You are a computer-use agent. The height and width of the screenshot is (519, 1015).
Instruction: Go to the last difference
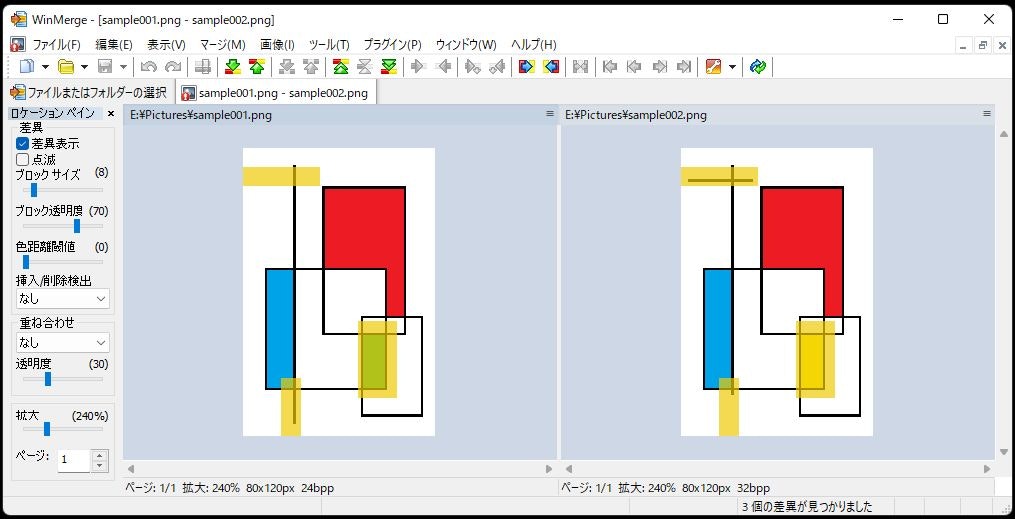click(388, 66)
